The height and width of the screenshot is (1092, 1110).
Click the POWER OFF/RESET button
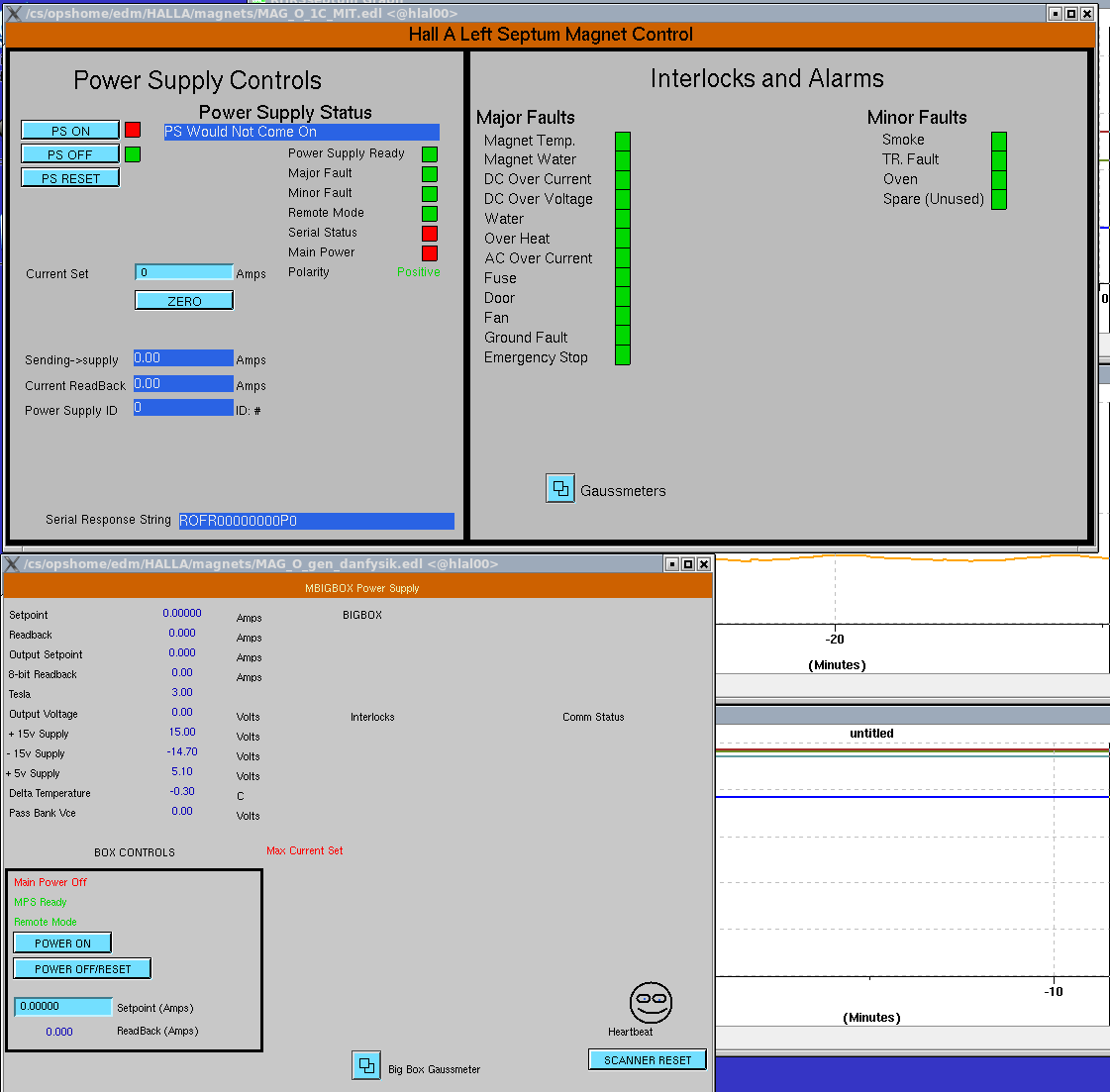pos(82,969)
